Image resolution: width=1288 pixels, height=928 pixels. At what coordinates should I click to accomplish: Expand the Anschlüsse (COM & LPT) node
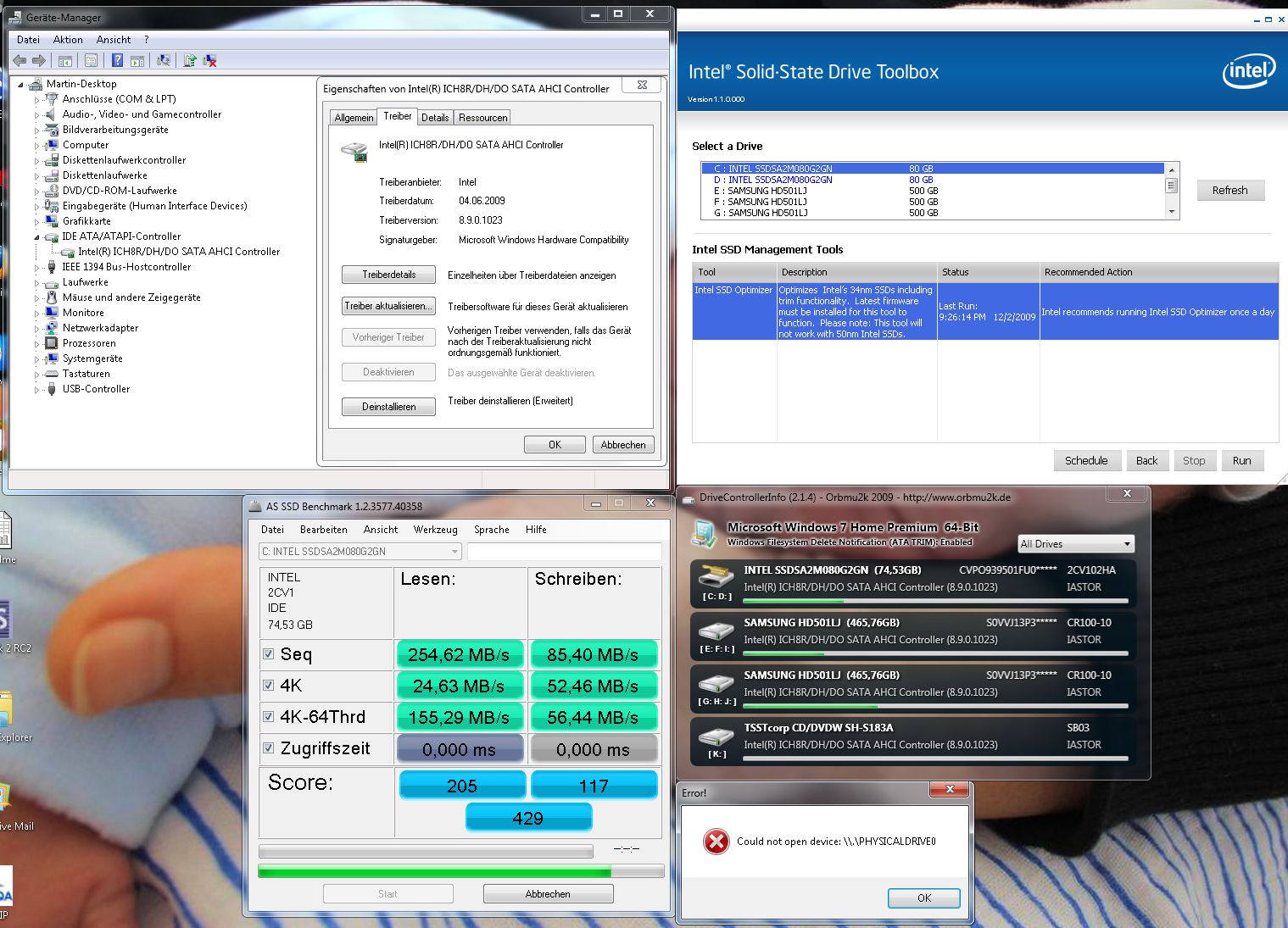coord(36,100)
